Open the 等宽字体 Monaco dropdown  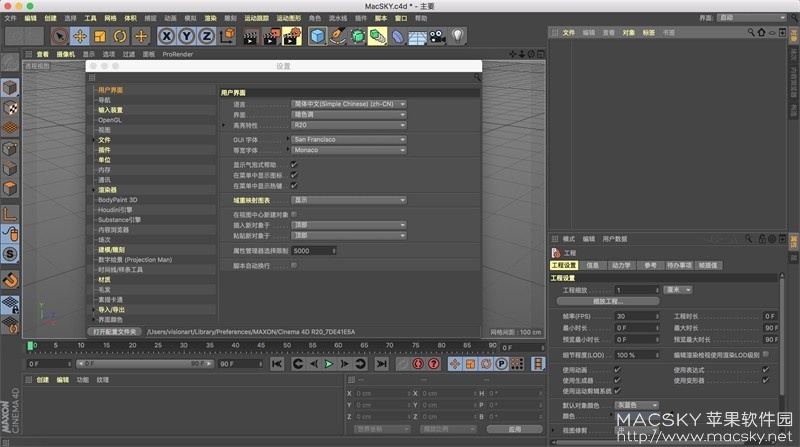click(x=349, y=150)
